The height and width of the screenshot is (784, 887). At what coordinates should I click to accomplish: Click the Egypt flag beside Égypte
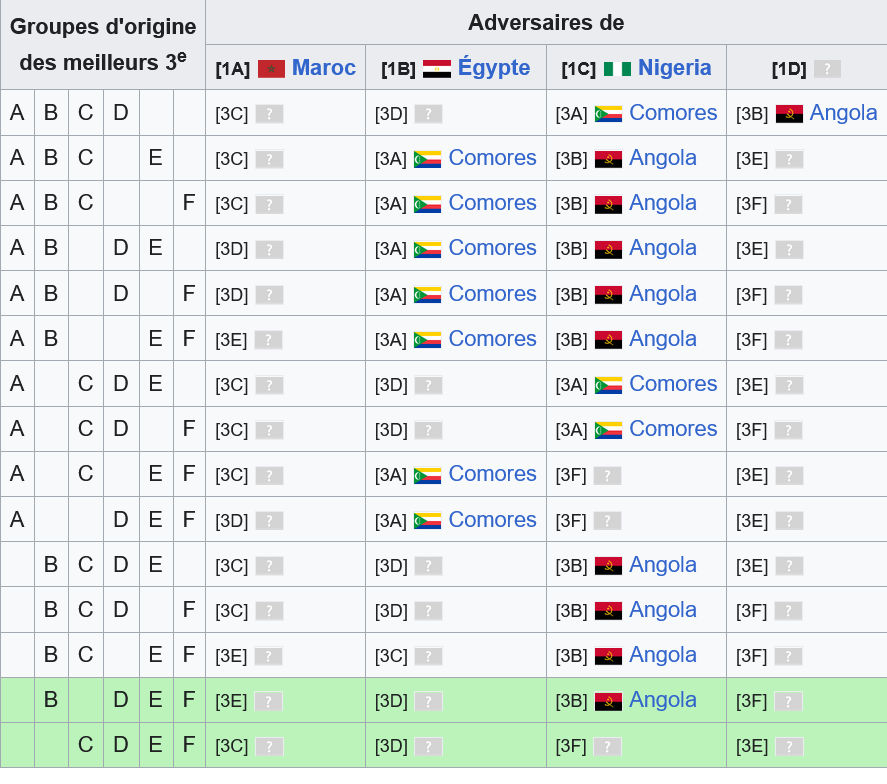(x=437, y=69)
